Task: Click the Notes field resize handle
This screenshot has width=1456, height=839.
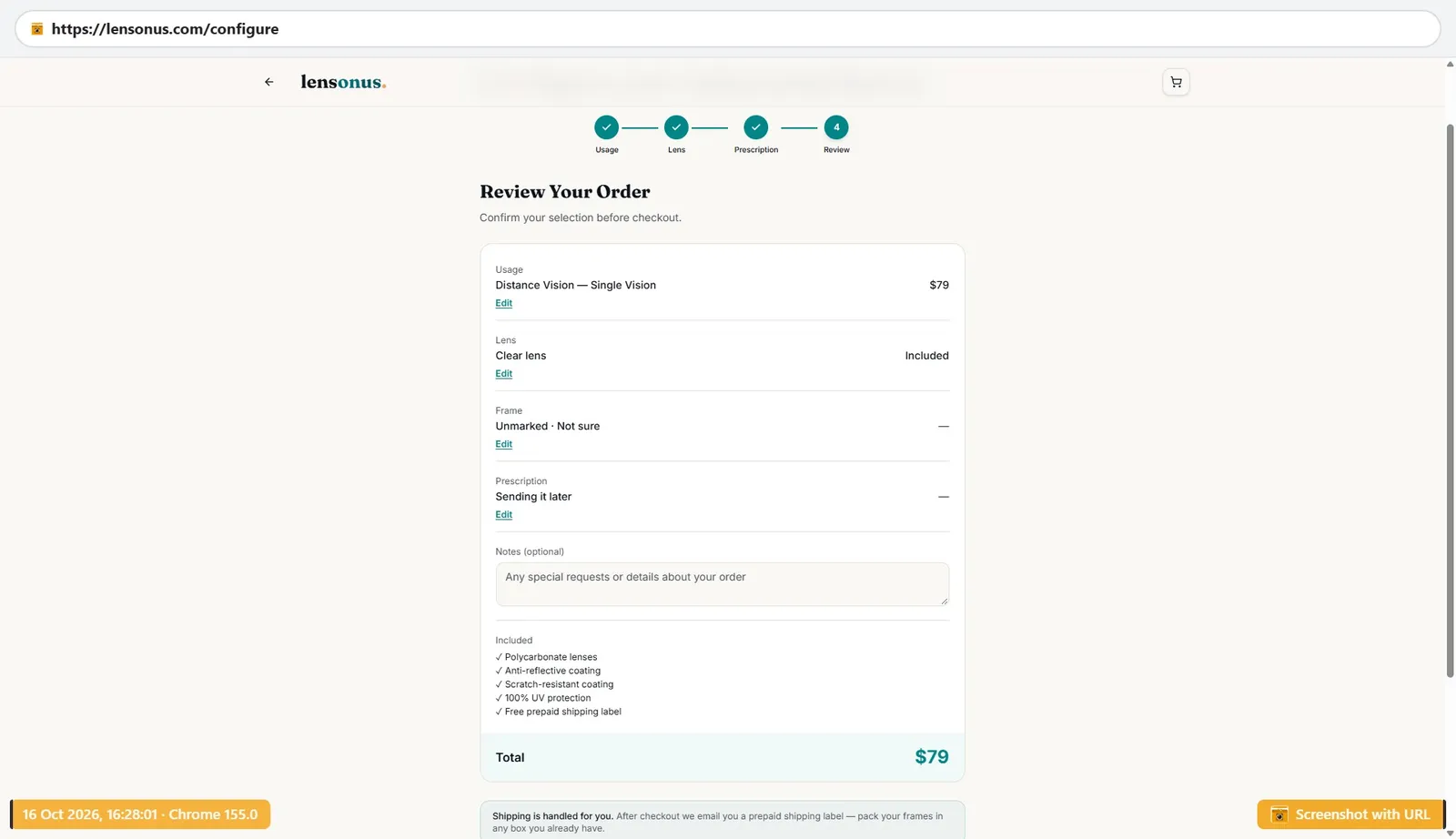Action: coord(944,601)
